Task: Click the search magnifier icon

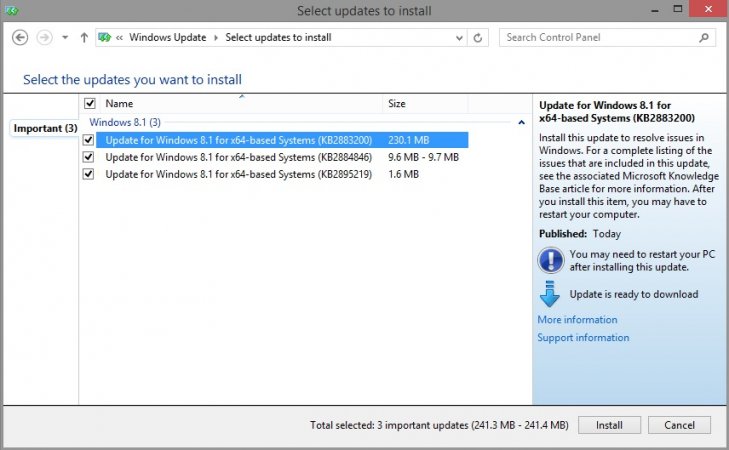Action: click(704, 37)
